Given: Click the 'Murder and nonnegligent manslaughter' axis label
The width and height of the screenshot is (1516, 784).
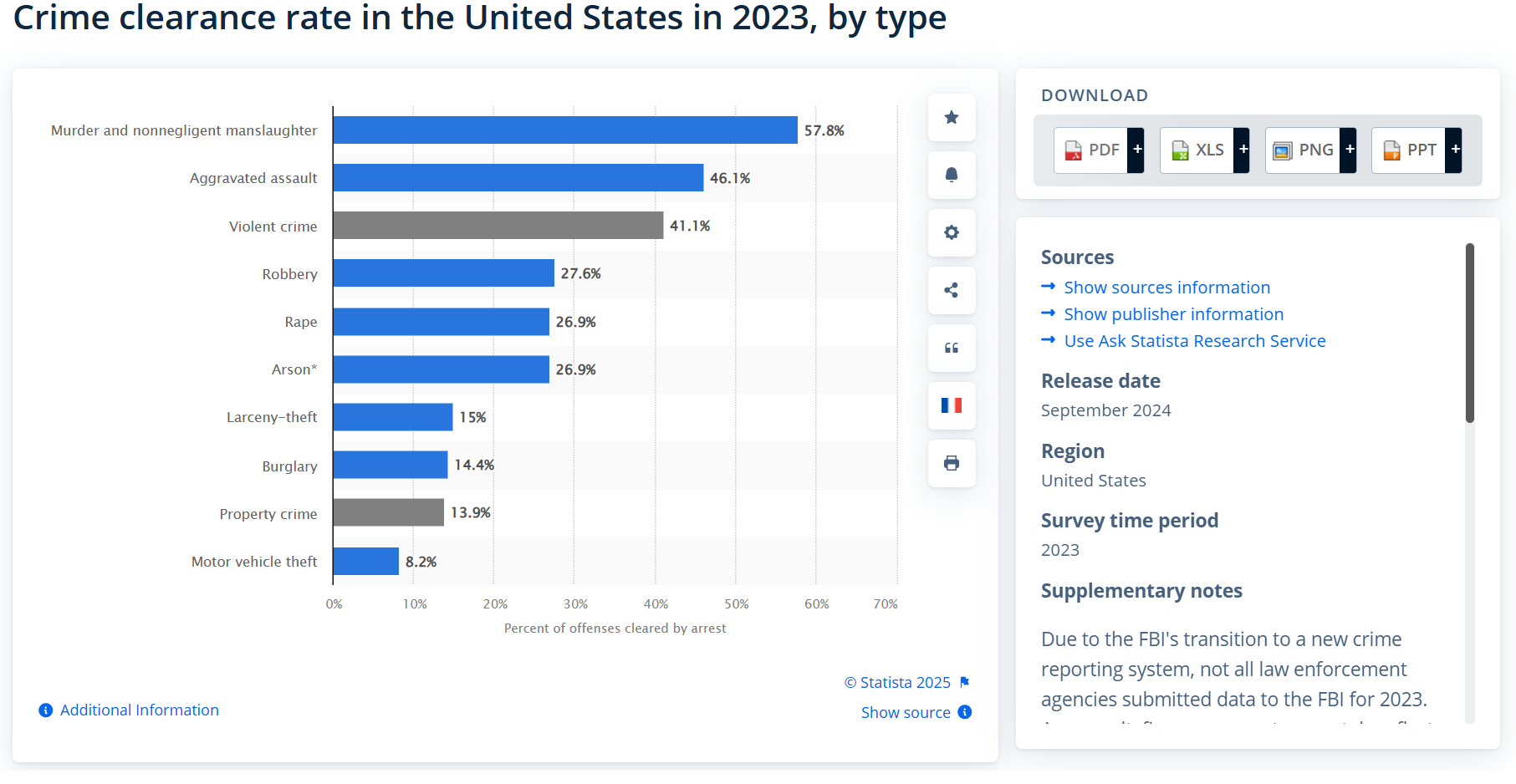Looking at the screenshot, I should pos(184,130).
